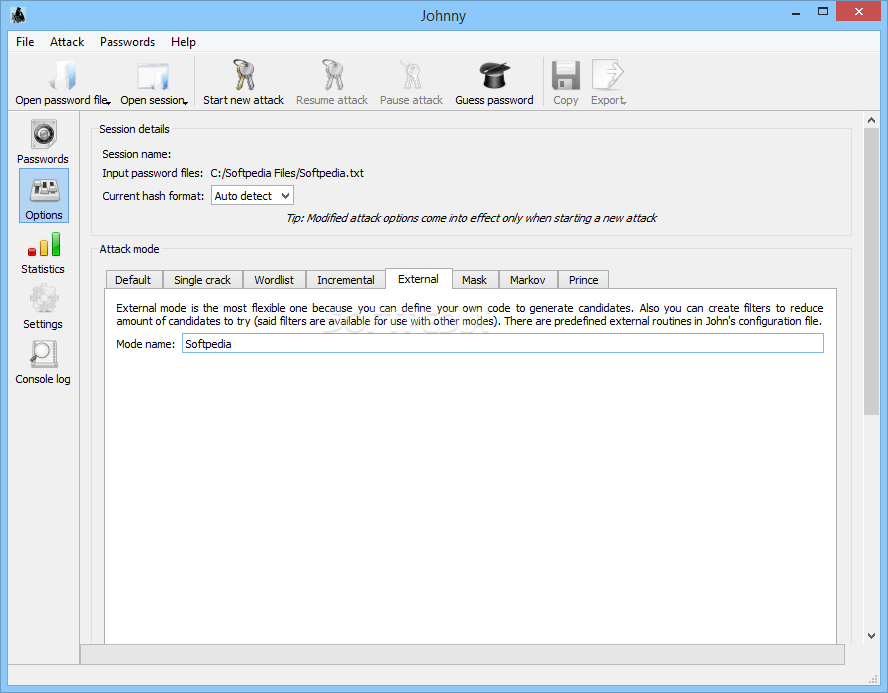Open the Passwords menu
Image resolution: width=888 pixels, height=693 pixels.
[127, 42]
